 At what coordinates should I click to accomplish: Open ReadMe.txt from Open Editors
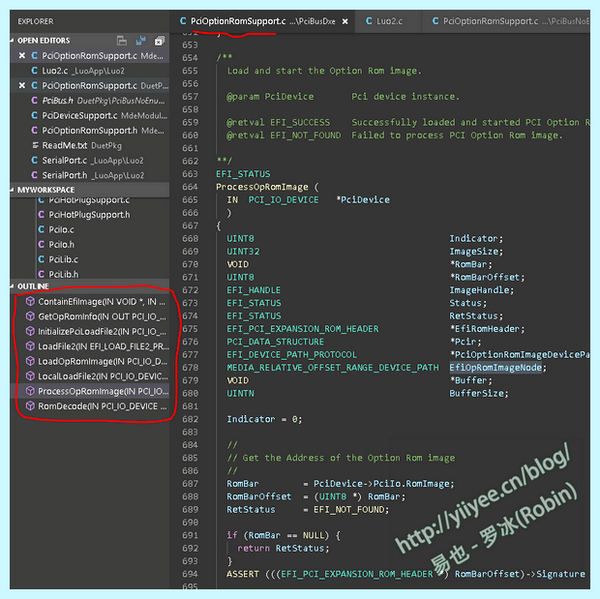(90, 145)
